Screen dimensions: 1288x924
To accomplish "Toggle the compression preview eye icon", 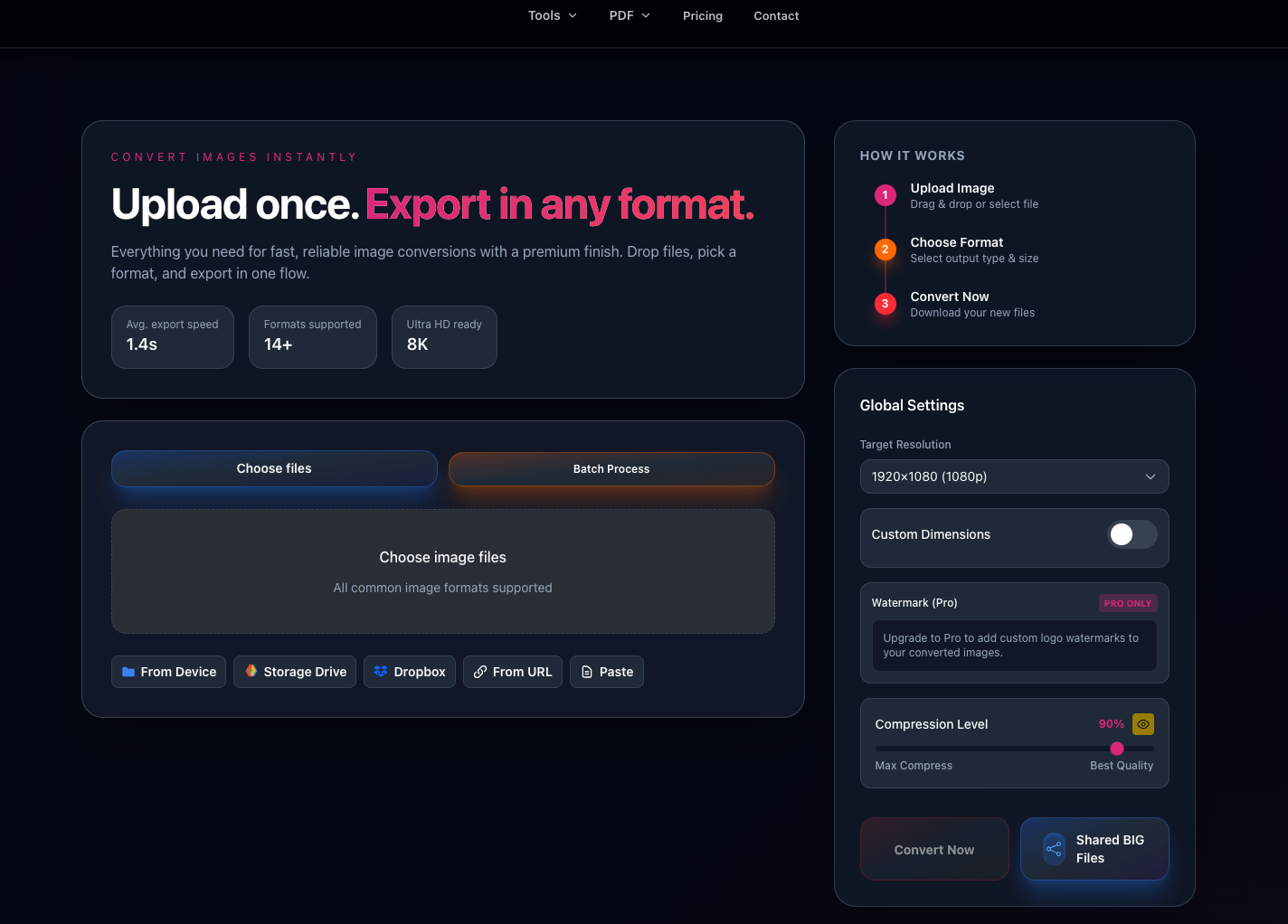I will (1143, 724).
